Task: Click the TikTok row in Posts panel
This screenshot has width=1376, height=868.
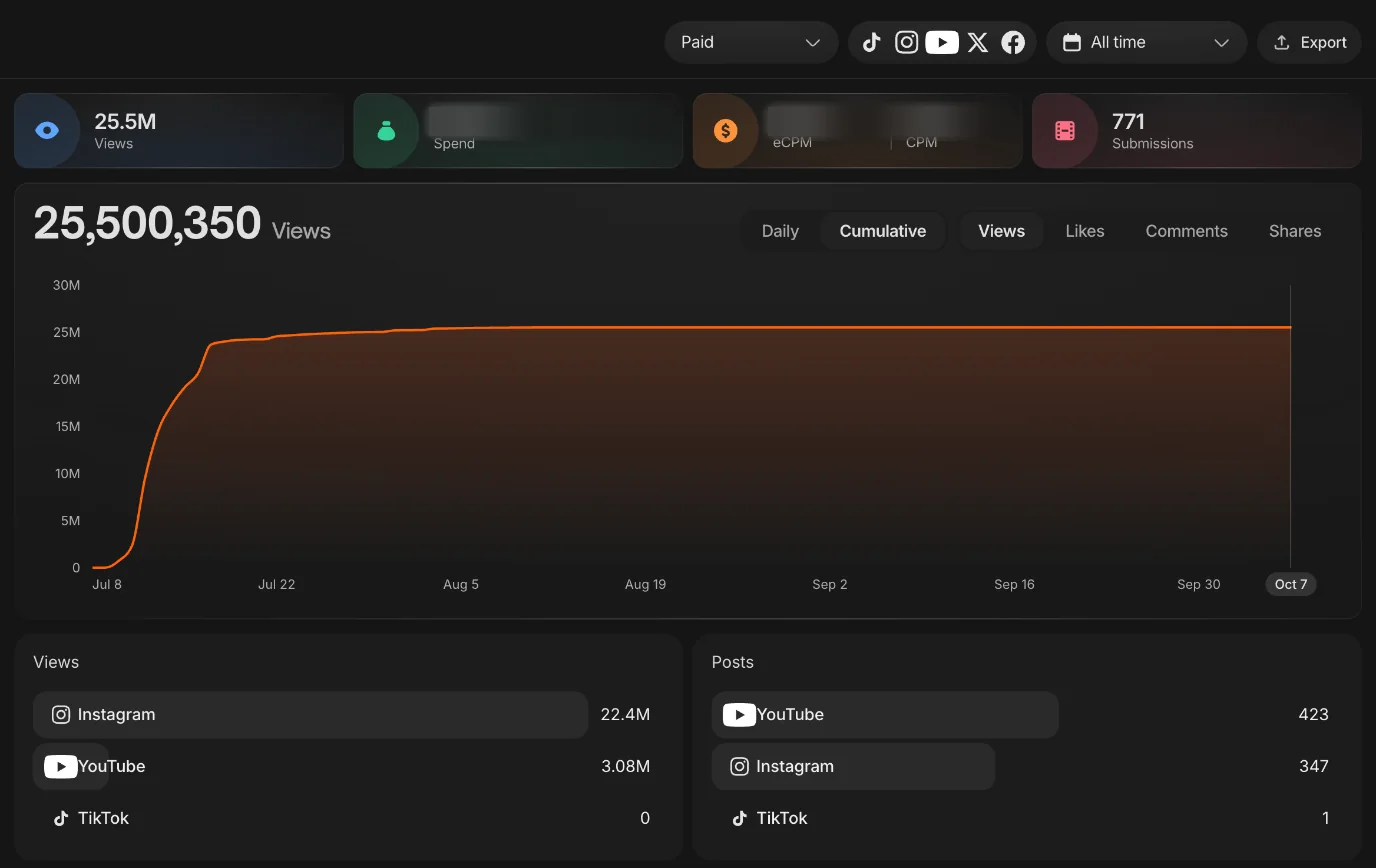Action: click(1027, 818)
